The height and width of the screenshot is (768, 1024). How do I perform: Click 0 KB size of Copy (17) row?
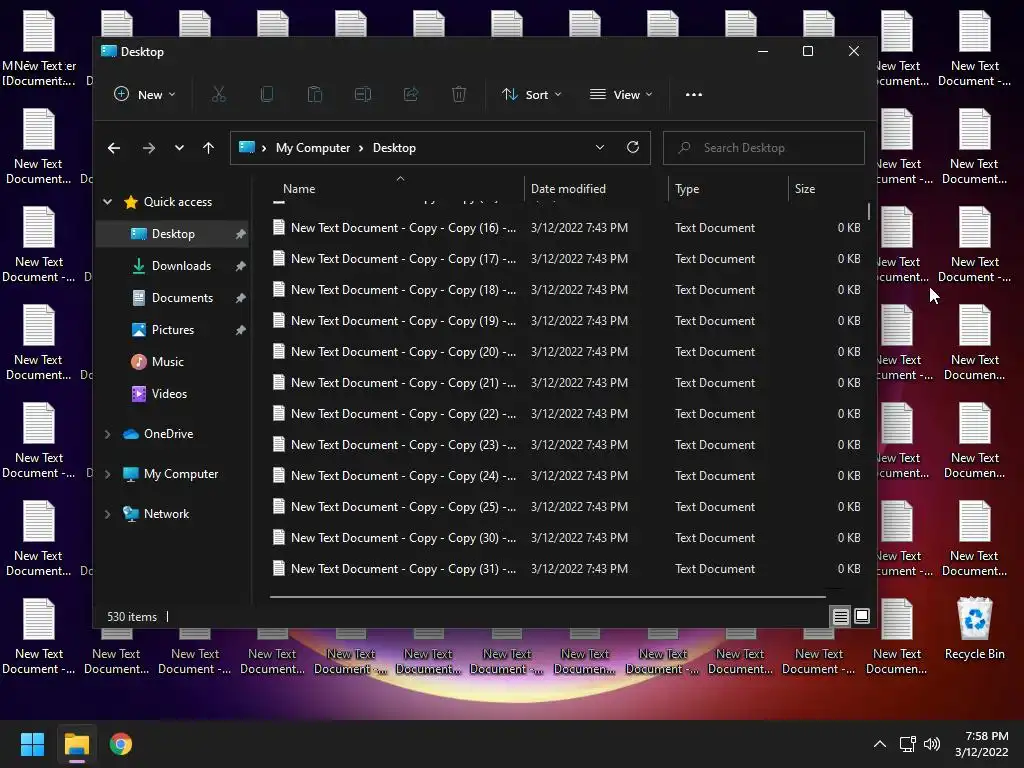click(848, 259)
